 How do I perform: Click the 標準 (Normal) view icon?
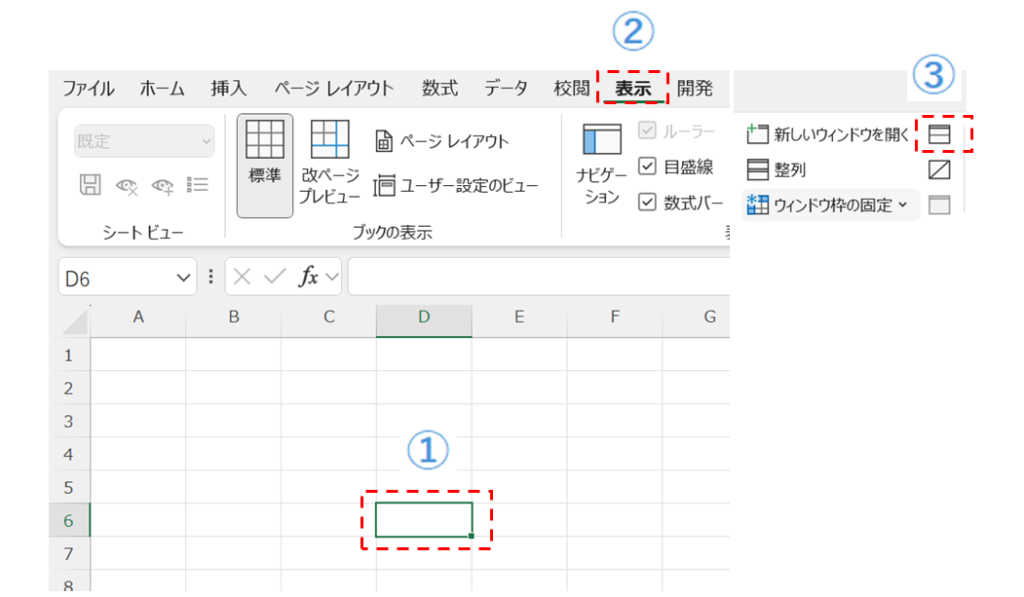[x=265, y=164]
